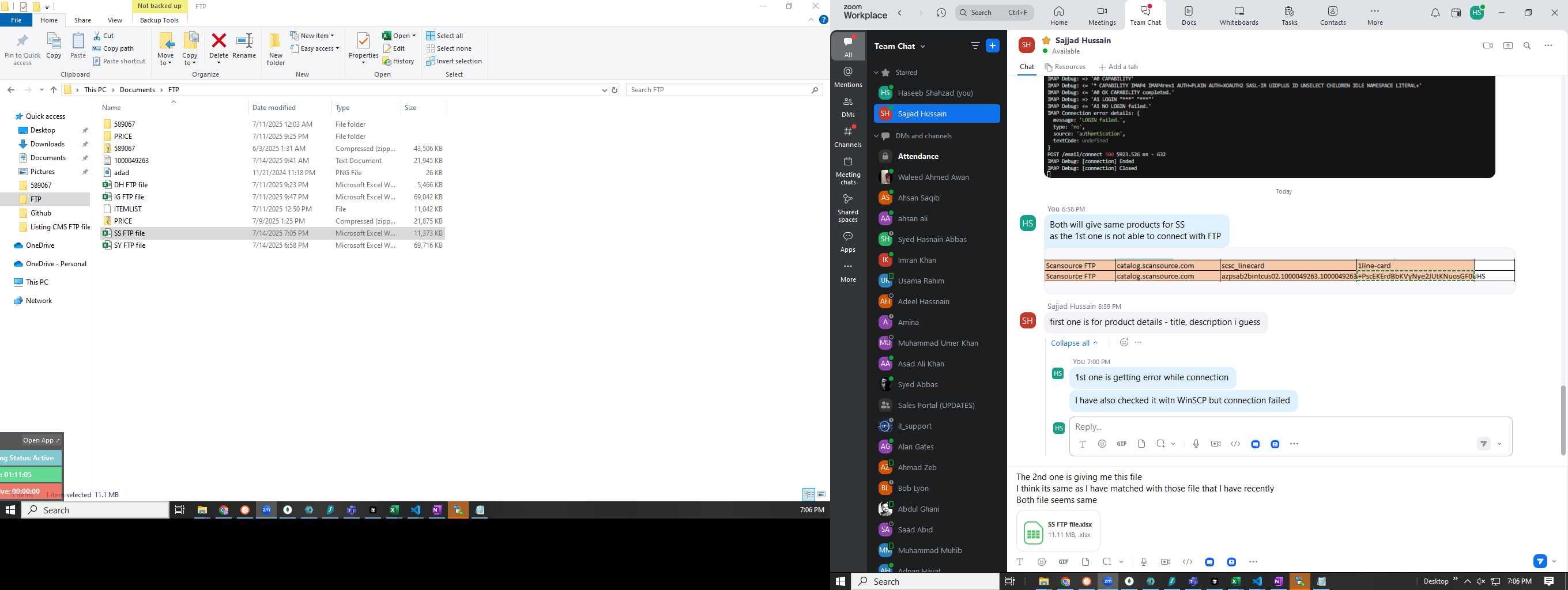Refresh the FTP folder address bar
1568x590 pixels.
(x=615, y=90)
